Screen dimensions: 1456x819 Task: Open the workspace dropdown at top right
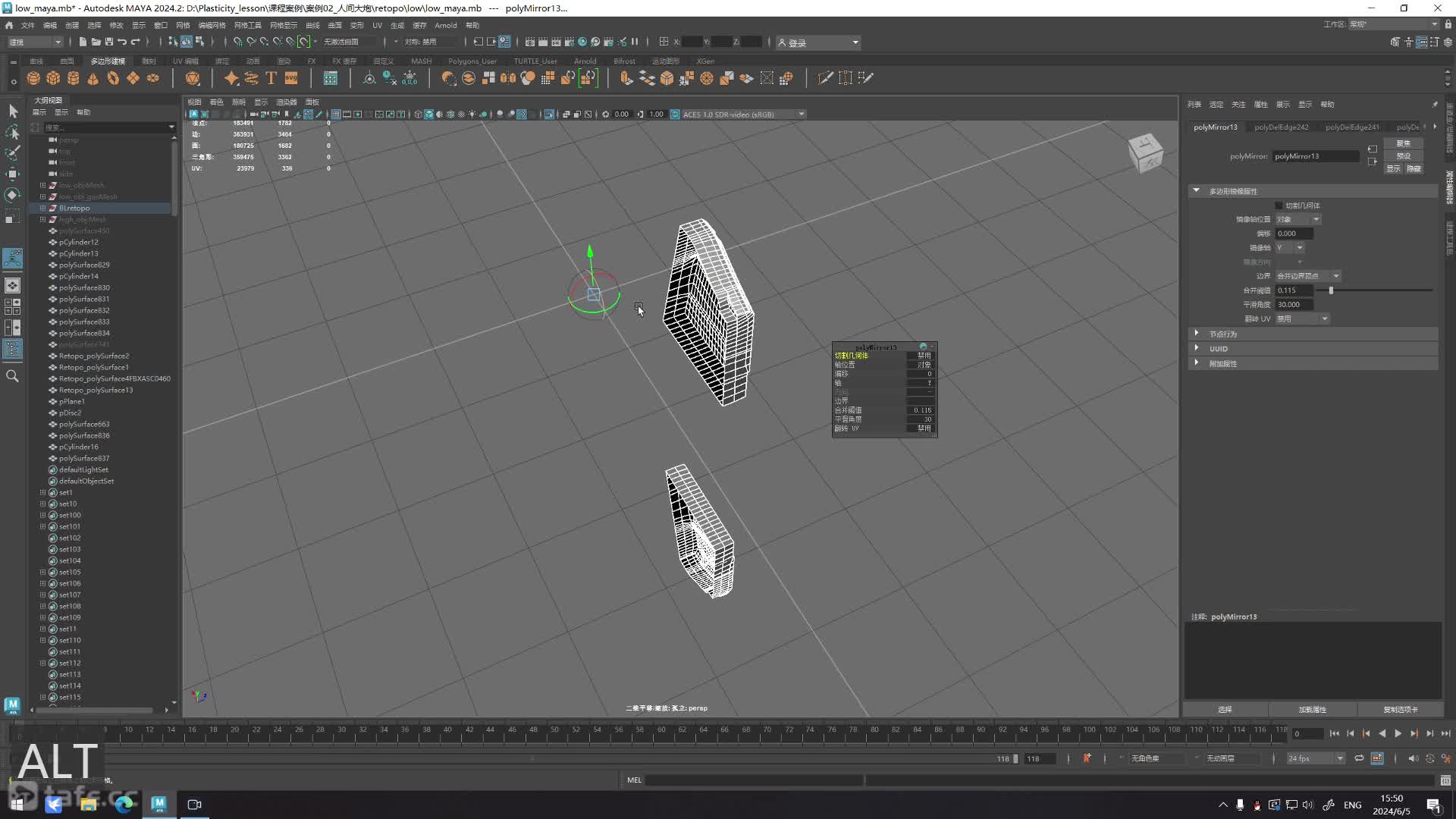point(1394,24)
